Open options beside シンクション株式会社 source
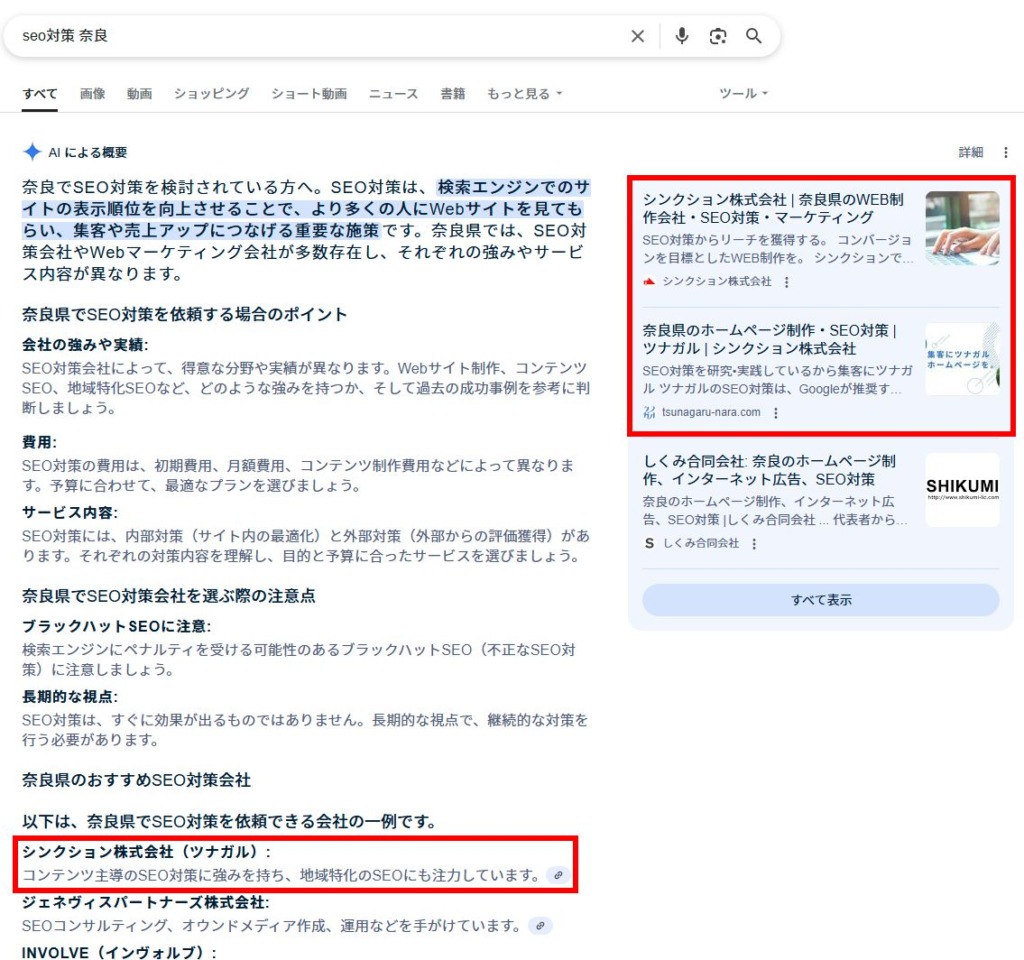Viewport: 1024px width, 960px height. tap(787, 282)
